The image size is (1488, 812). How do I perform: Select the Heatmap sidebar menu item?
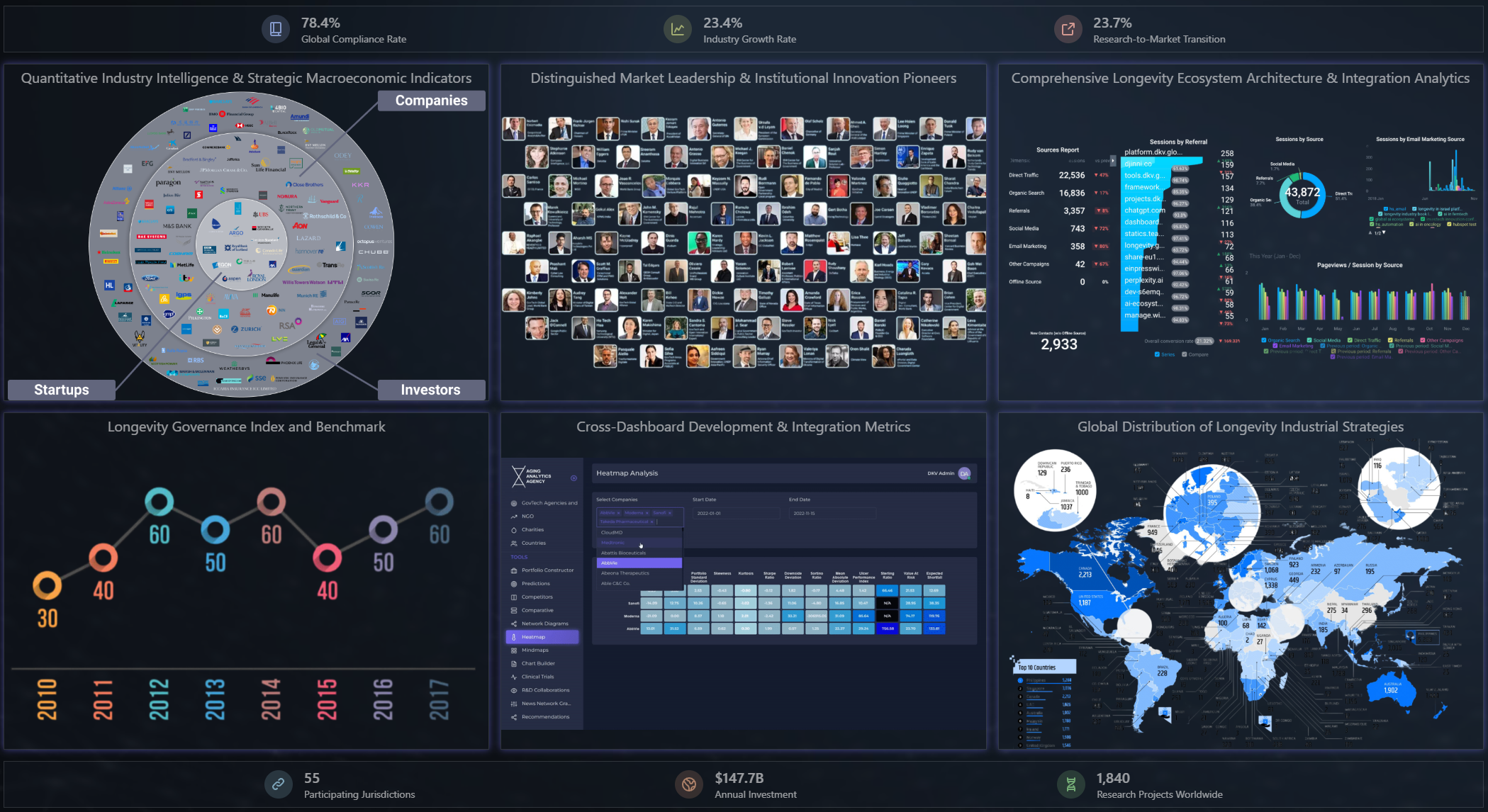pyautogui.click(x=542, y=637)
